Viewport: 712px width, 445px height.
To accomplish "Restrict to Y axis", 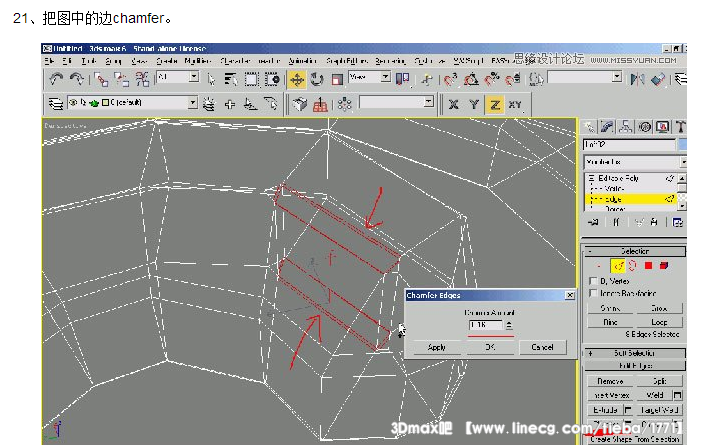I will (474, 104).
